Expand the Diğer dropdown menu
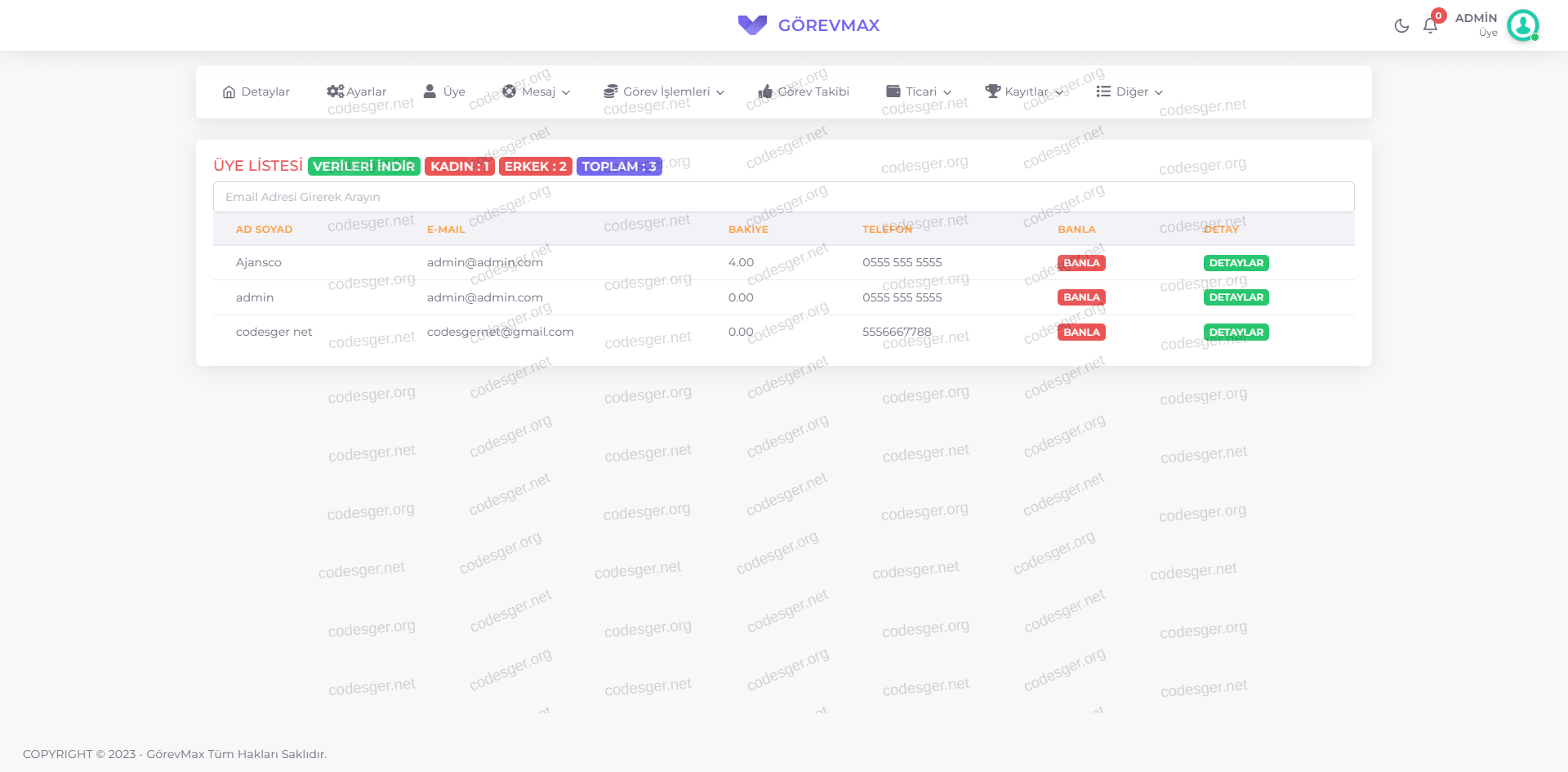The image size is (1568, 772). pyautogui.click(x=1130, y=91)
